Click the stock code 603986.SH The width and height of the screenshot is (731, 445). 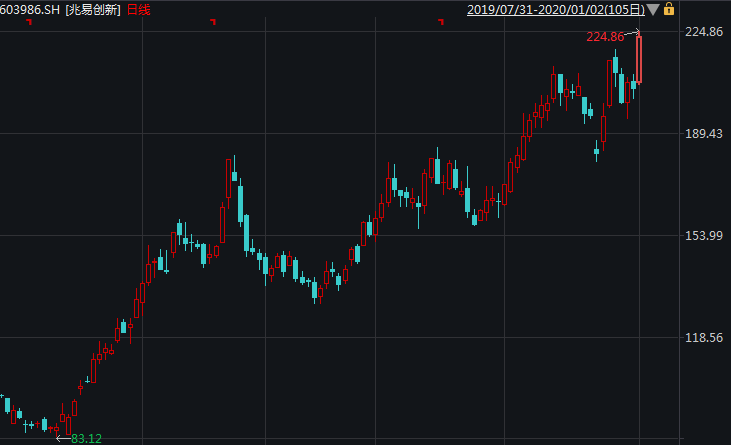[x=30, y=10]
